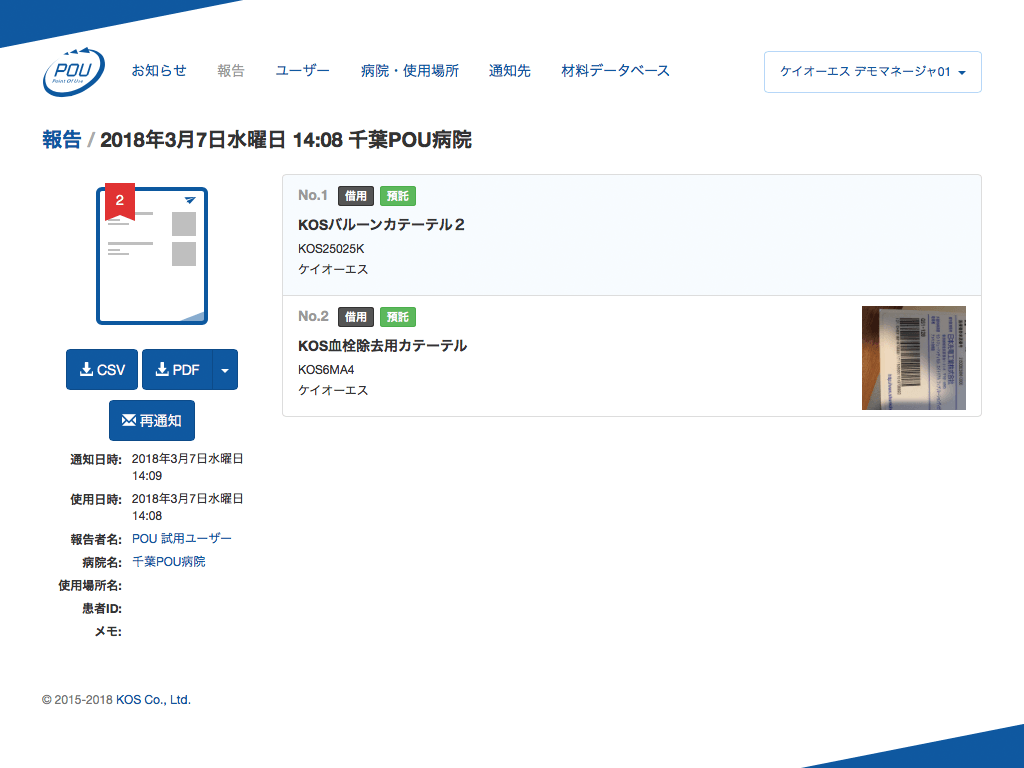Click the 使用日時 label

click(96, 500)
